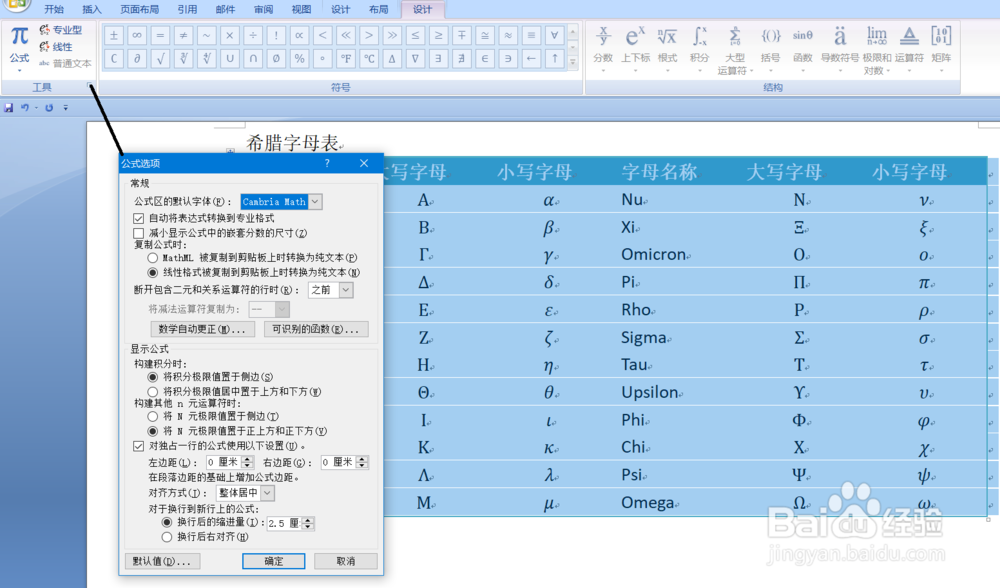Insert the left arrow ← symbol
This screenshot has width=1000, height=588.
(x=531, y=59)
